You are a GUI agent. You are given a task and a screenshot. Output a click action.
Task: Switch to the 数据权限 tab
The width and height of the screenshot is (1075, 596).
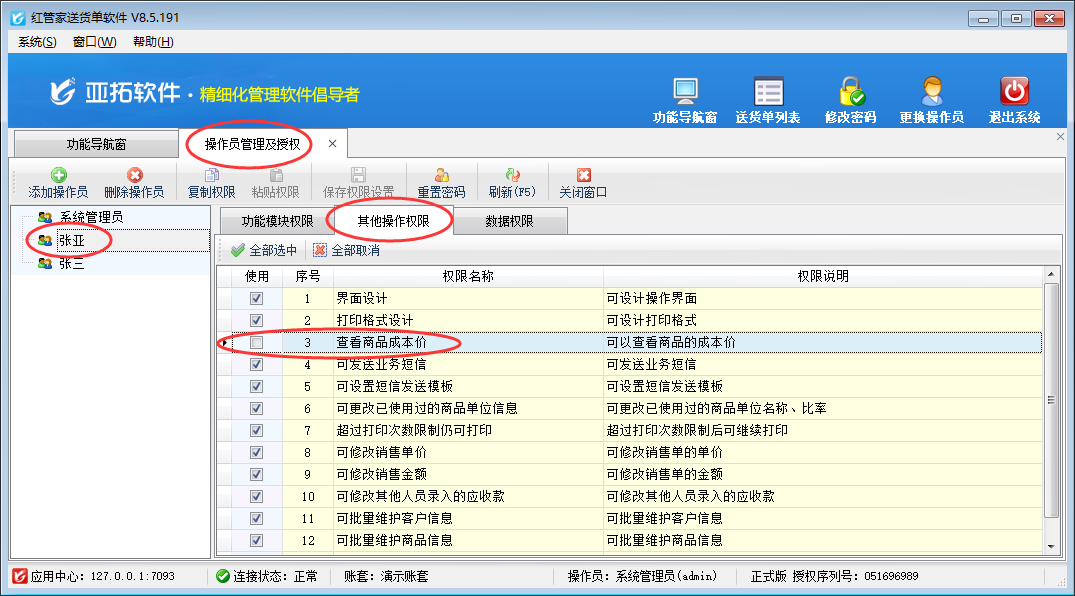pos(509,222)
